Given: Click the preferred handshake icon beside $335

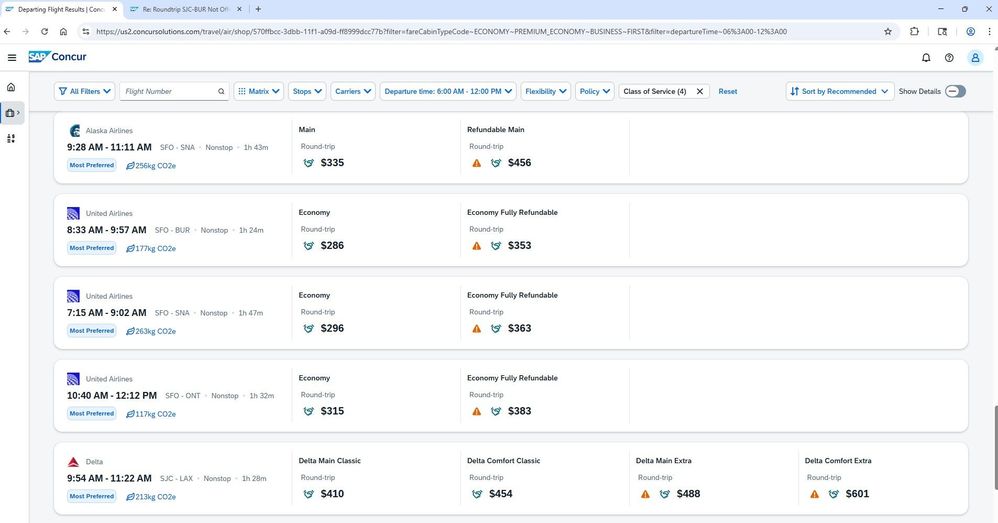Looking at the screenshot, I should 309,163.
